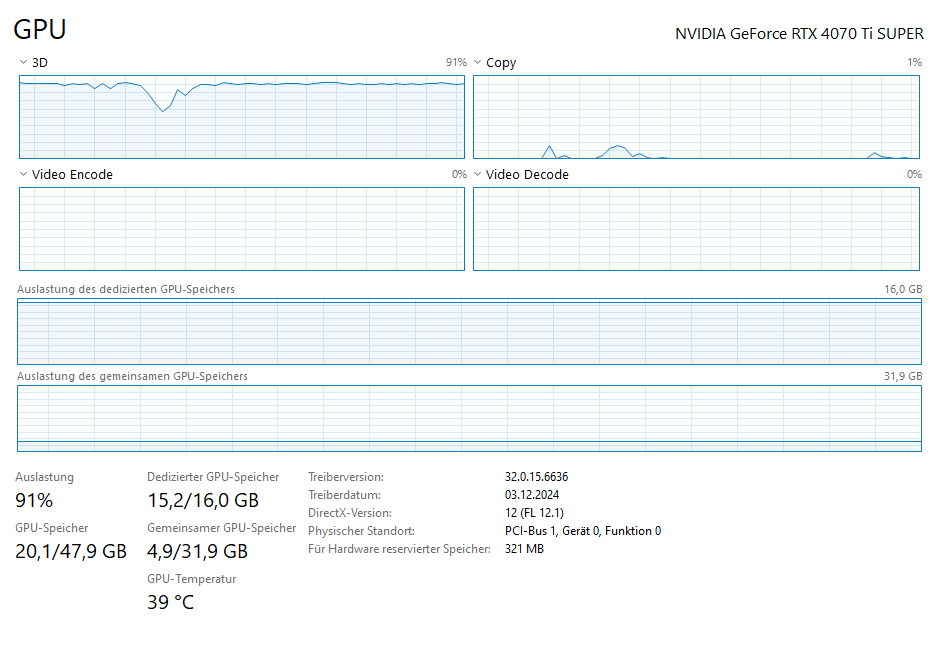
Task: Click the 'Dedizierter GPU-Speicher' stat label
Action: pyautogui.click(x=213, y=477)
